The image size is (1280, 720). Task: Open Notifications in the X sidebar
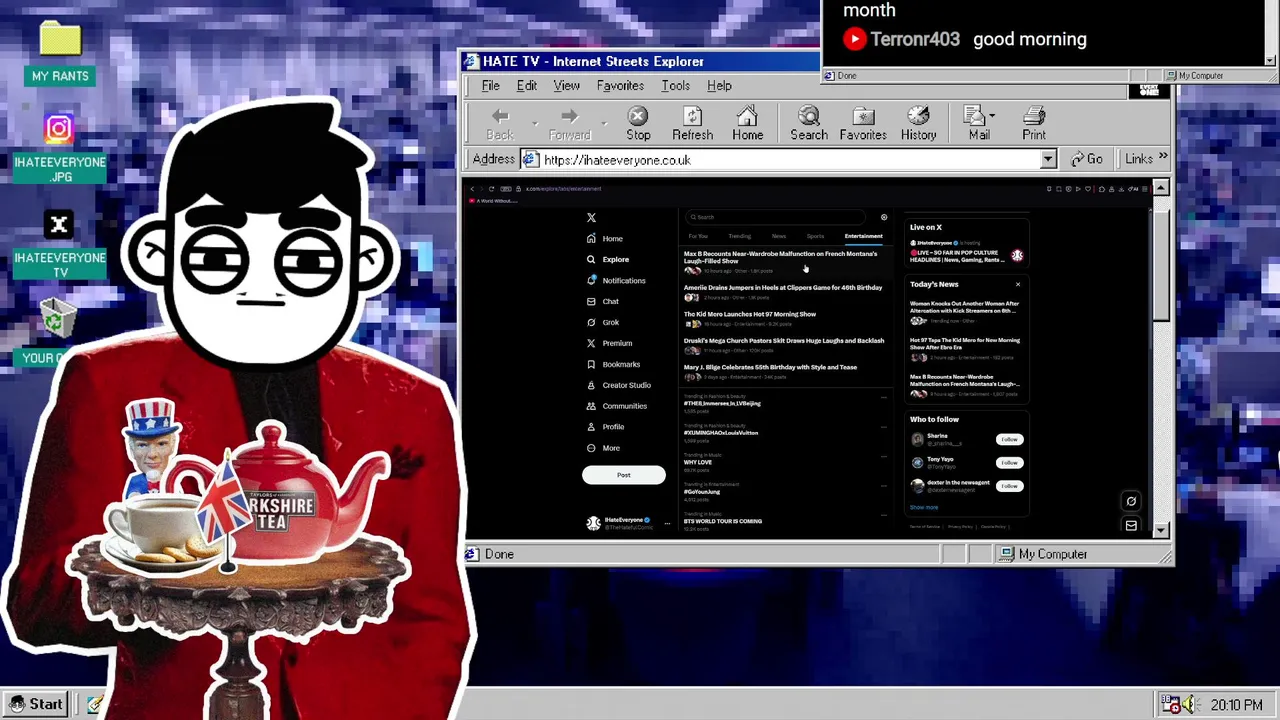tap(615, 280)
